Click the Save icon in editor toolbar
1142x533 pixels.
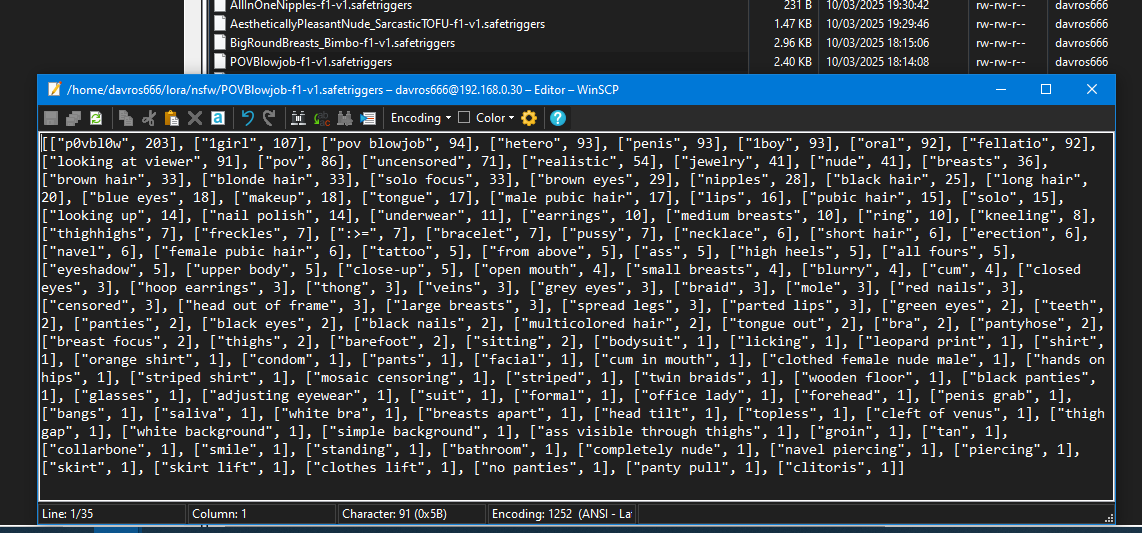[51, 118]
